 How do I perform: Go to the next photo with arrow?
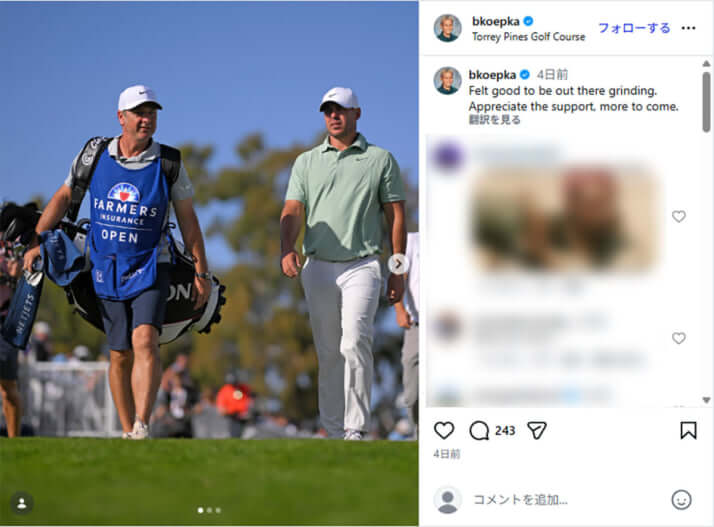[x=398, y=263]
